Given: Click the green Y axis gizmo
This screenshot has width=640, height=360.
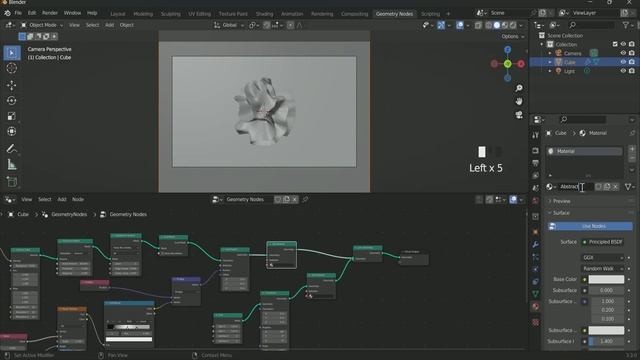Looking at the screenshot, I should (507, 64).
